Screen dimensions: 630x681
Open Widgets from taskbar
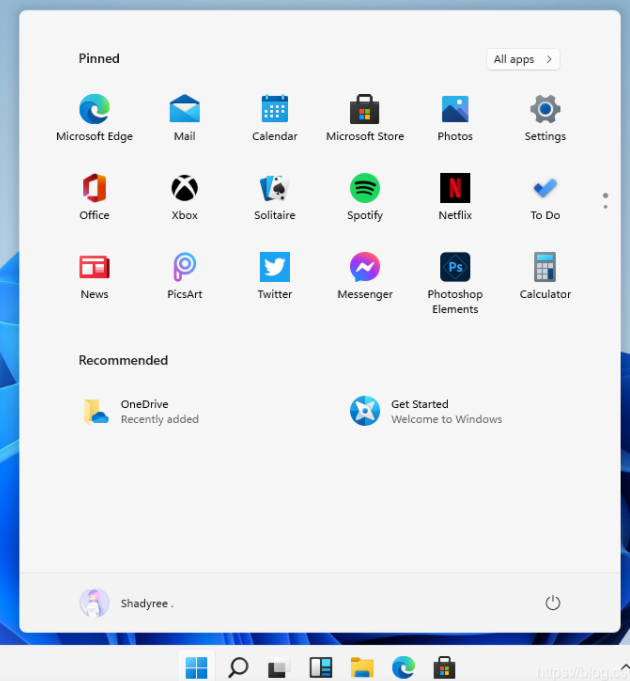tap(321, 667)
